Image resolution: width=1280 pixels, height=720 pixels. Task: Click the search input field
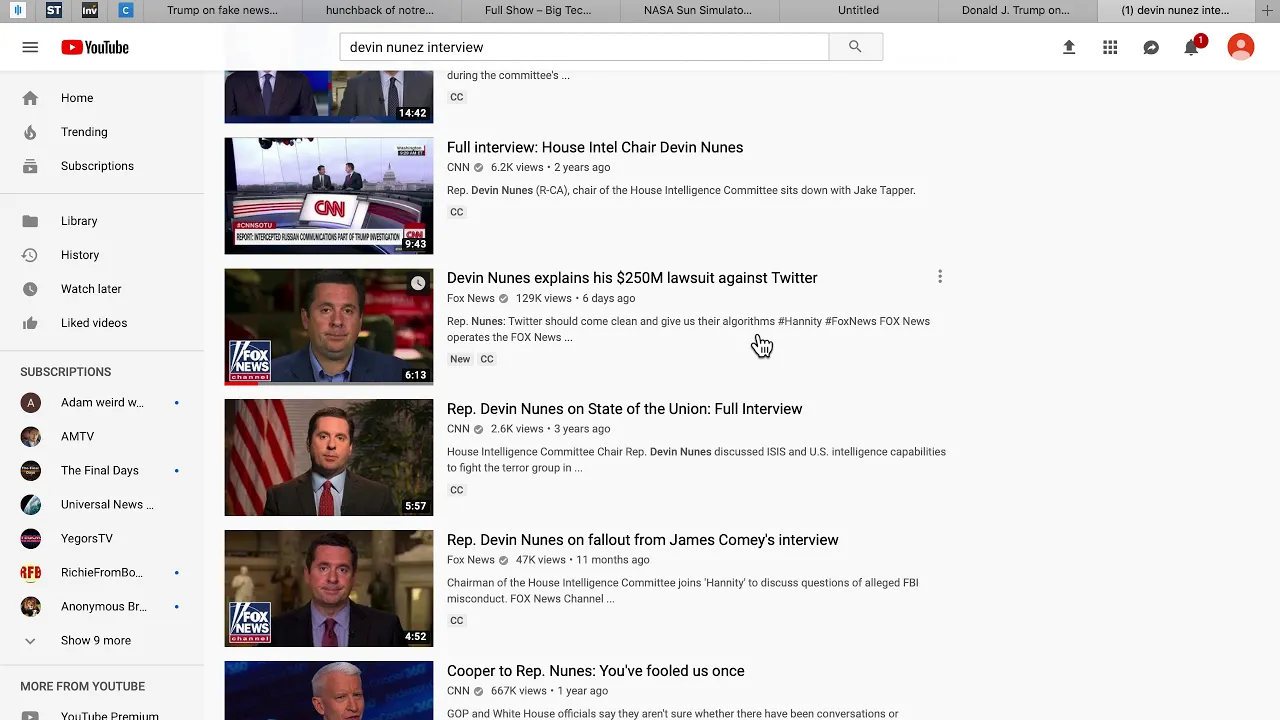click(584, 47)
